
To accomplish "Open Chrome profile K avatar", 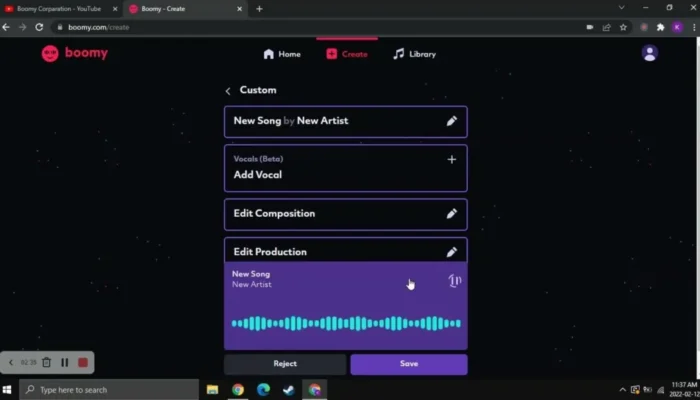I will (x=677, y=27).
